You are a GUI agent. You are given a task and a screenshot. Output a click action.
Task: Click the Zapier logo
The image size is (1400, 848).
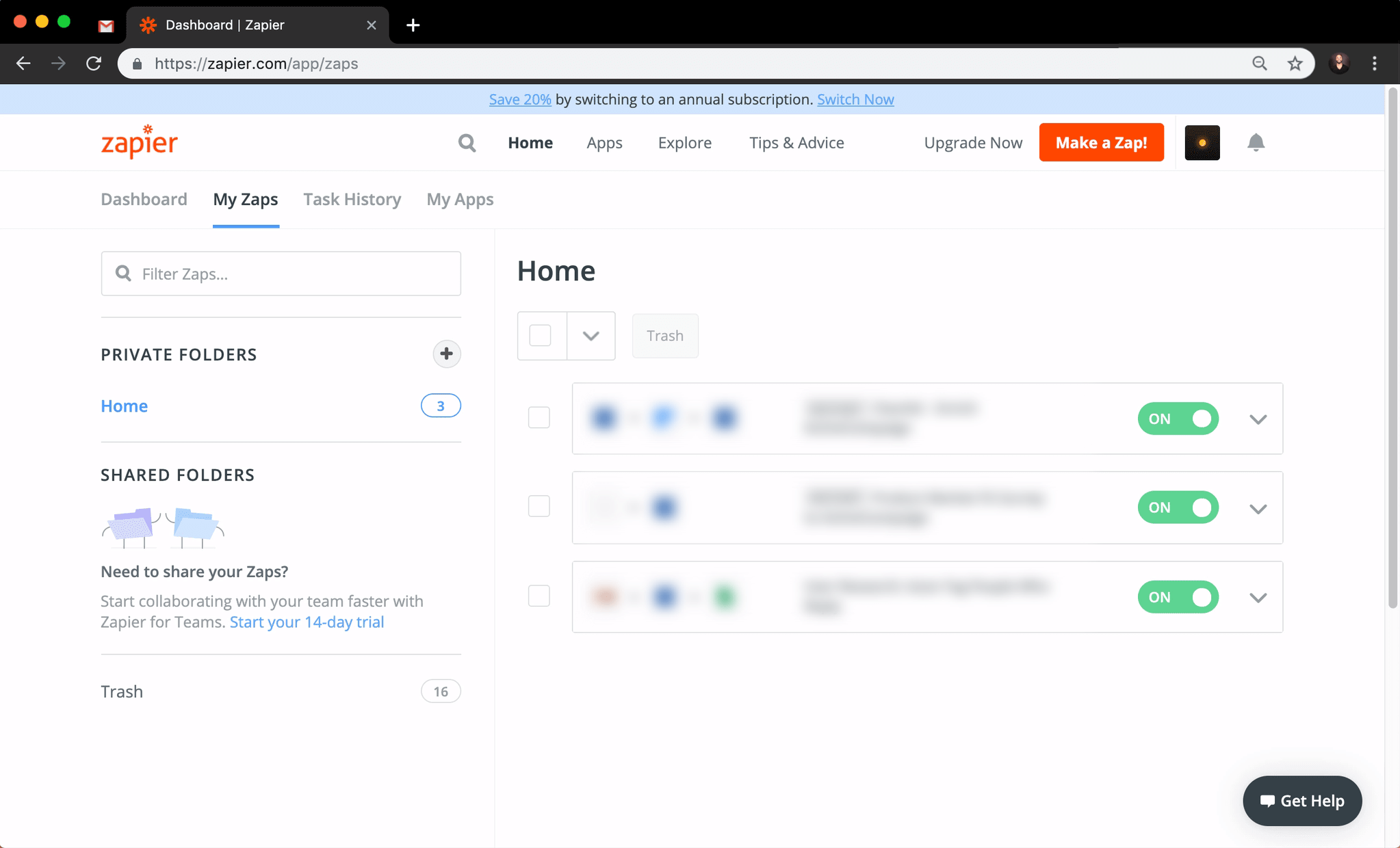point(139,142)
